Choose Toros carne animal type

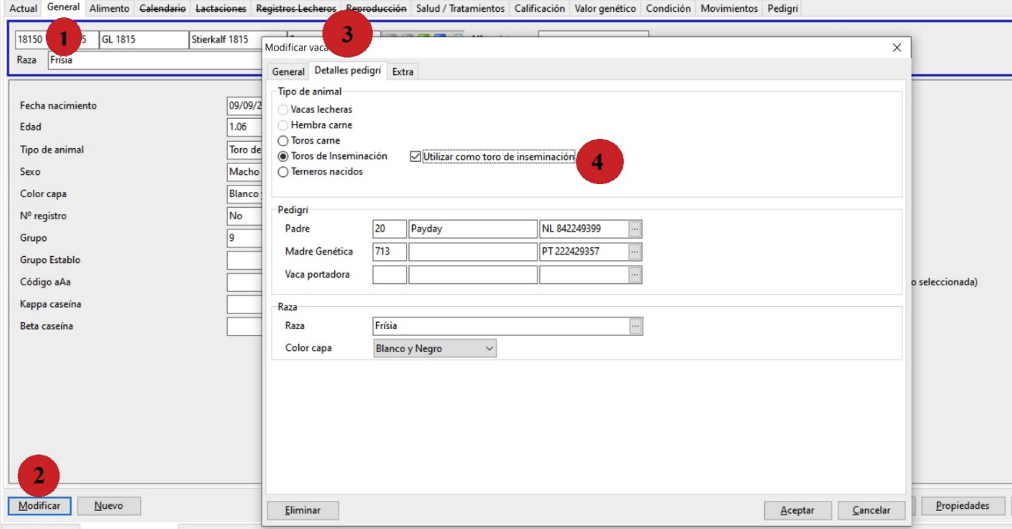(309, 141)
